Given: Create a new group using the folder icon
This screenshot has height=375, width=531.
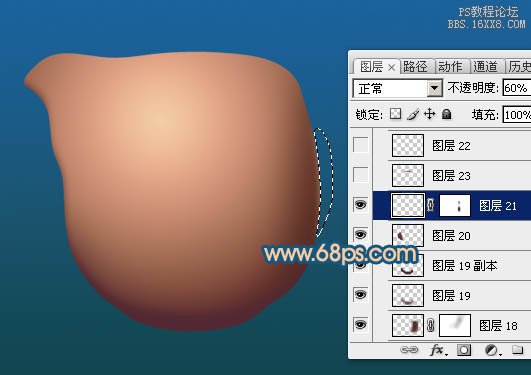Looking at the screenshot, I should pyautogui.click(x=517, y=349).
